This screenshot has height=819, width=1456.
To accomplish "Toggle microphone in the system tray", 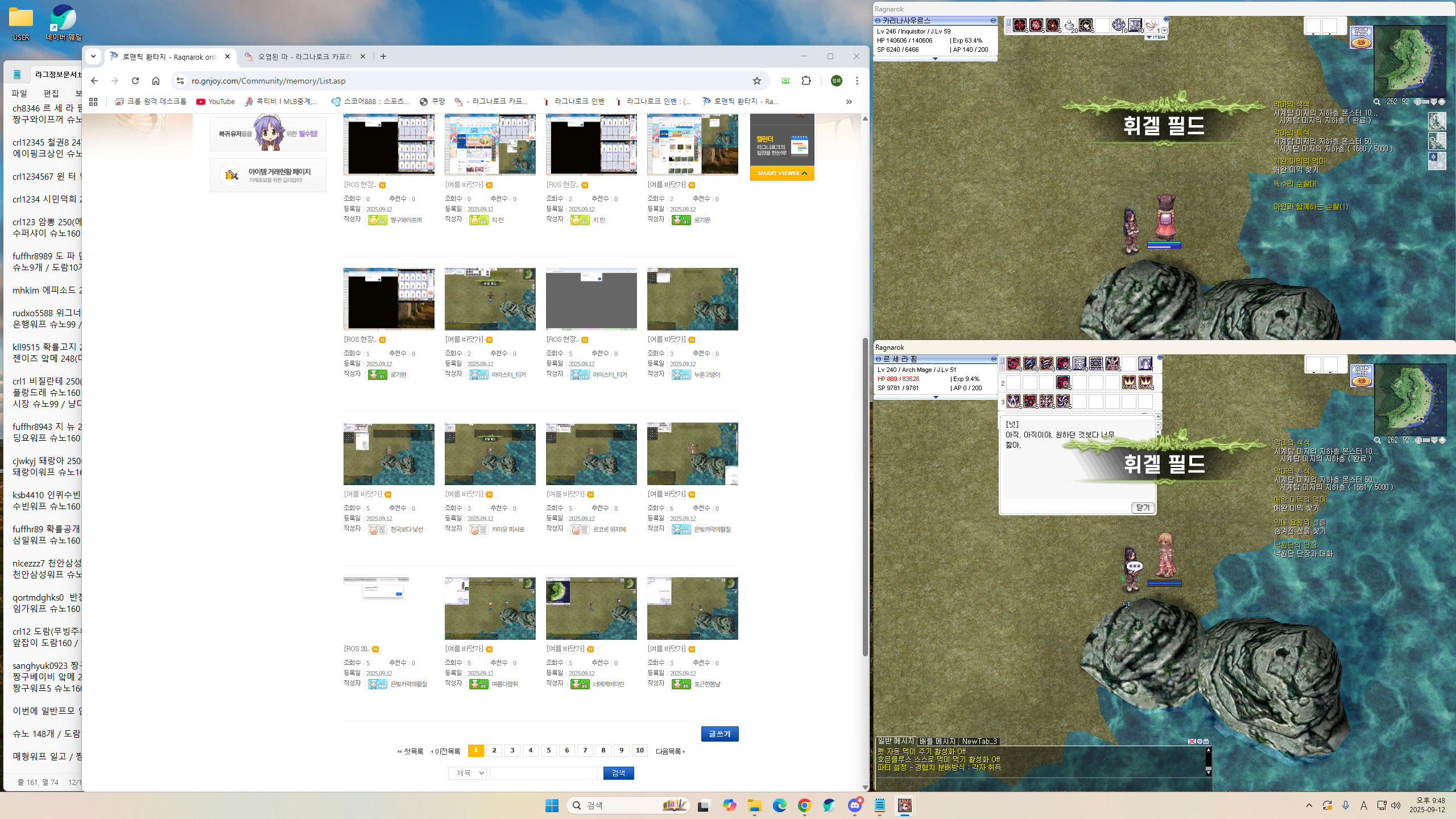I will point(1346,805).
